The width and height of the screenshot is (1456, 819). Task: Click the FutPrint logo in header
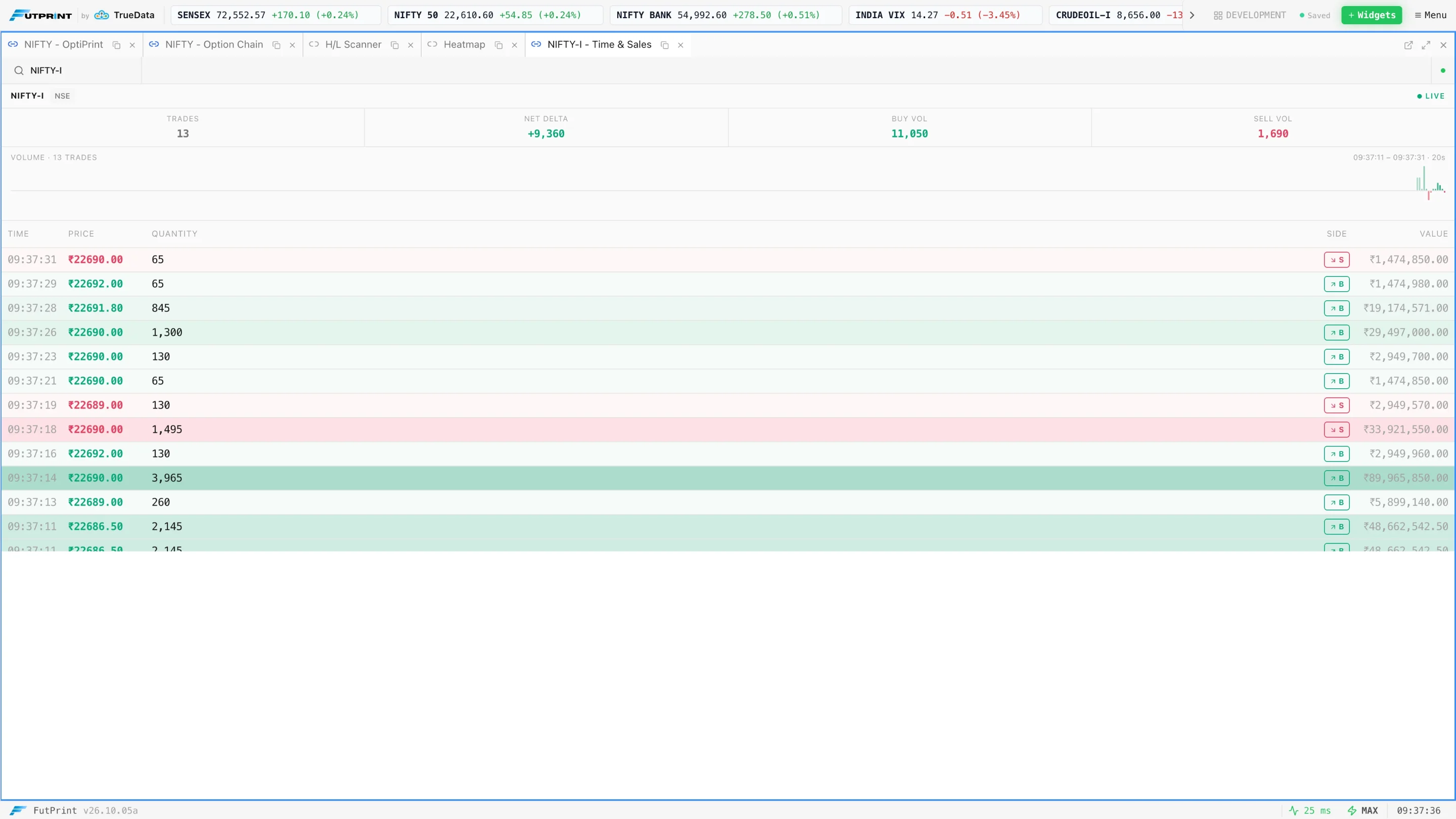40,15
